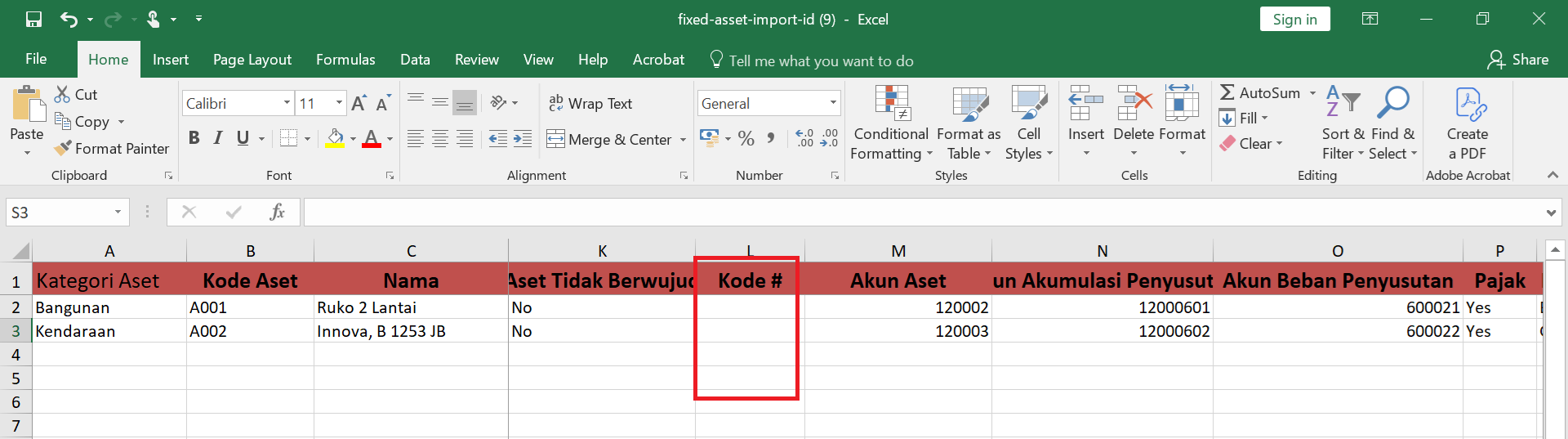Expand the General number format dropdown
This screenshot has width=1568, height=439.
[x=833, y=104]
